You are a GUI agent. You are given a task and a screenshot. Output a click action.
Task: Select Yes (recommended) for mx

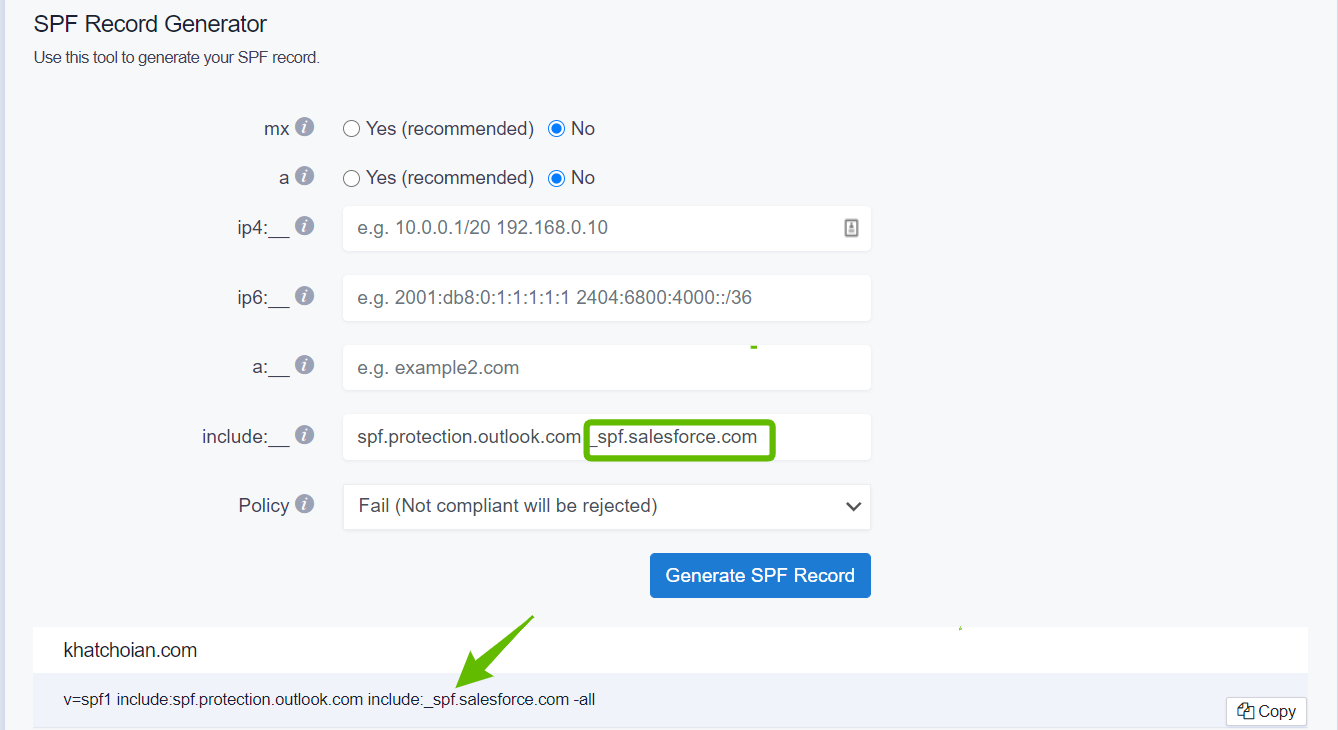[351, 129]
